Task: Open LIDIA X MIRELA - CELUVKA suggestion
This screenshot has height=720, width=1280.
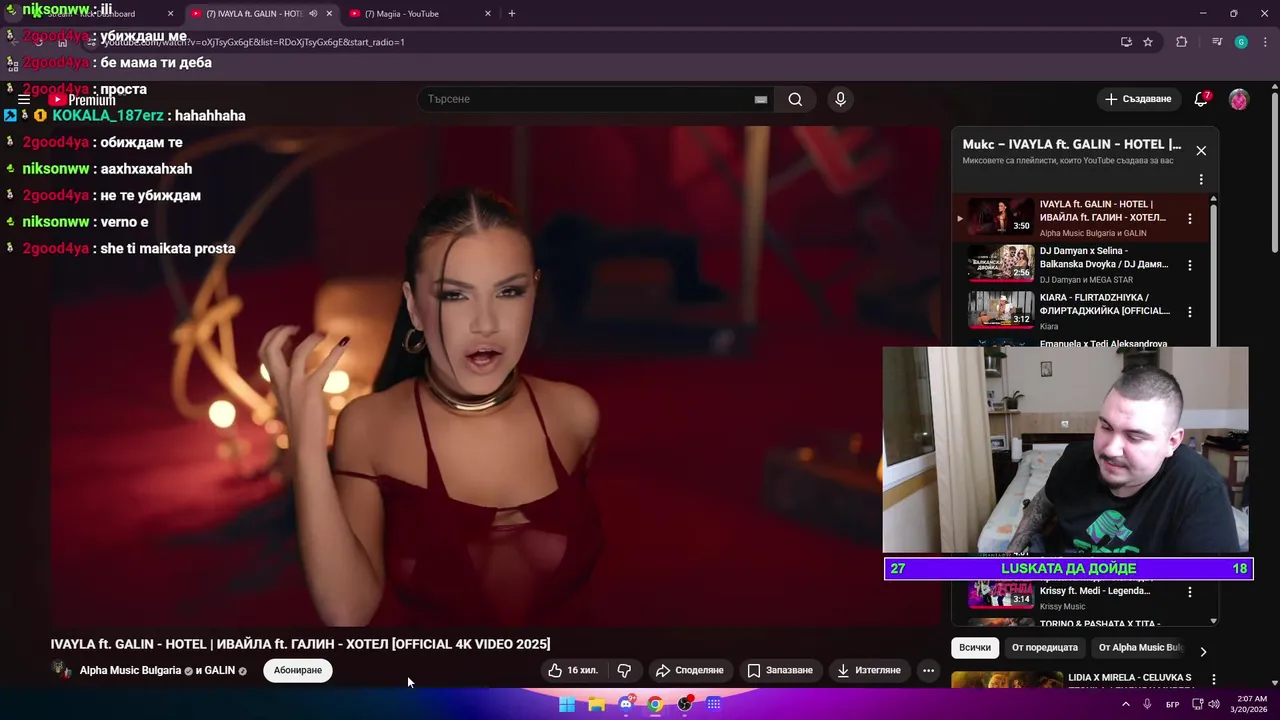Action: point(1129,678)
